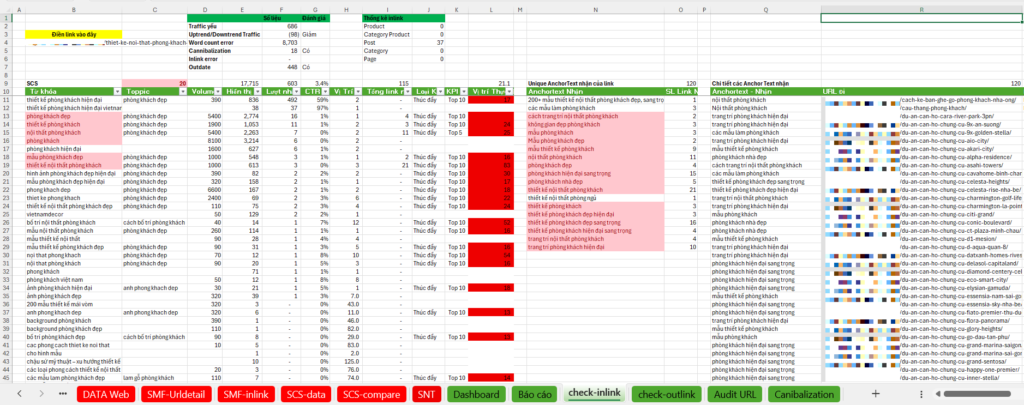Image resolution: width=1024 pixels, height=405 pixels.
Task: Open filter dropdown for Lượt nhấp column
Action: coord(295,92)
